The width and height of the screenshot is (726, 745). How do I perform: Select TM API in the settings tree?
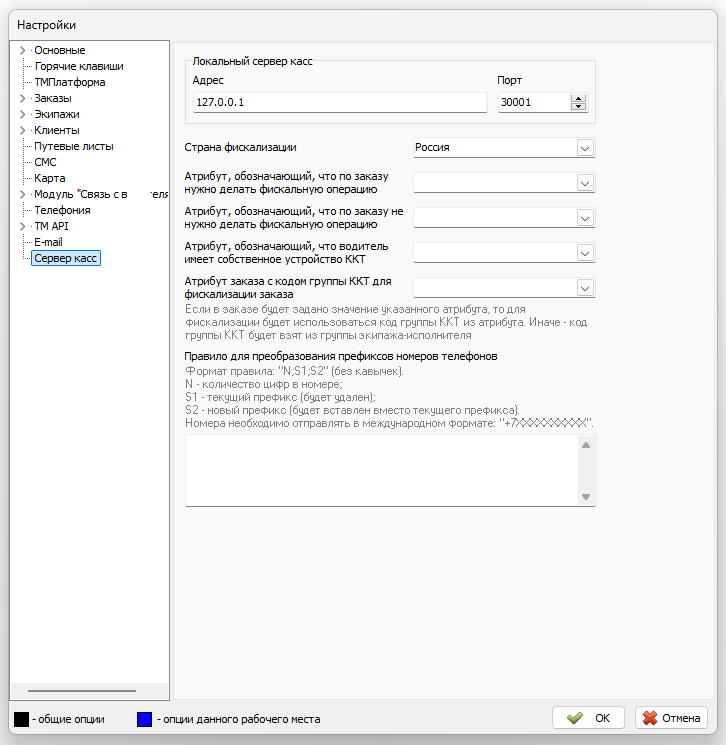click(51, 226)
